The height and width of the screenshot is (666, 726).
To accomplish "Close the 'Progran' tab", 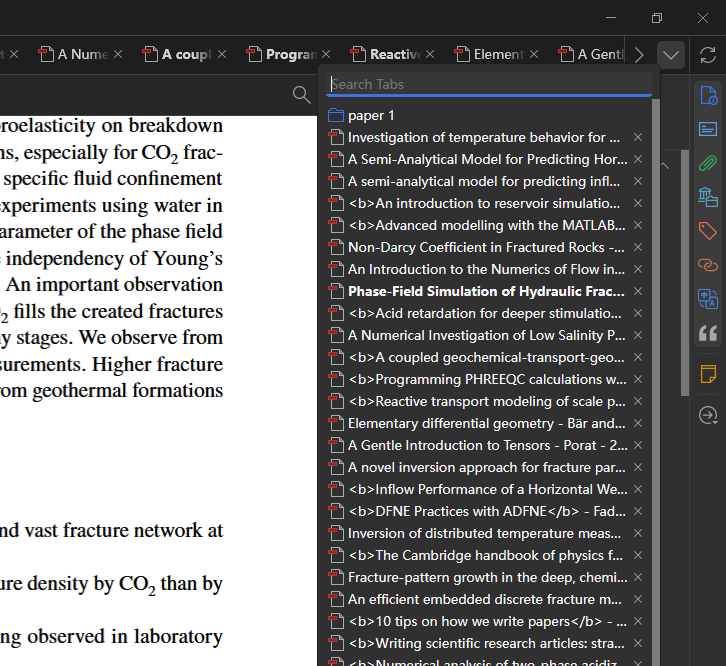I will [326, 54].
